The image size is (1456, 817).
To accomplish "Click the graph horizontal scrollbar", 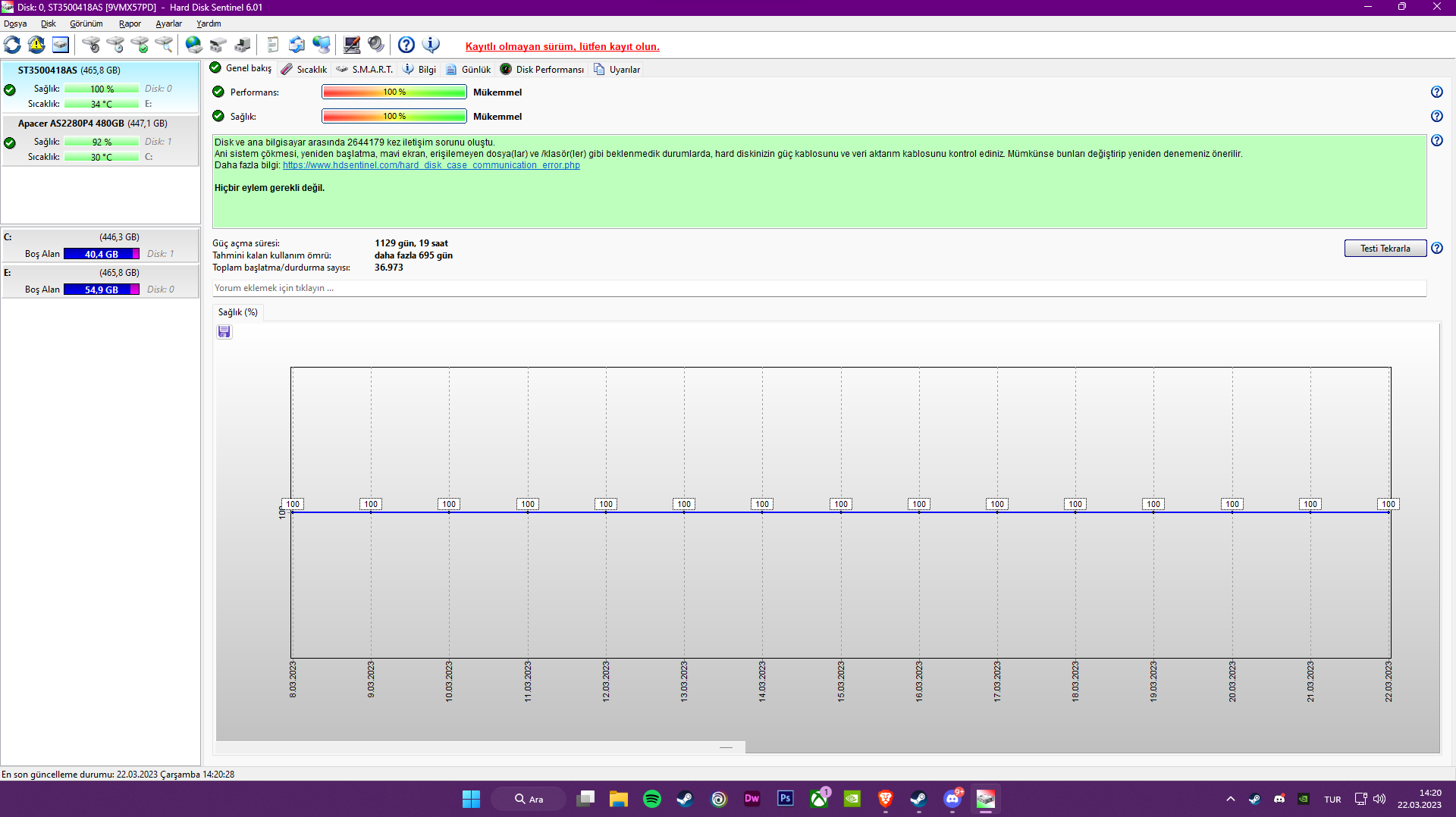I will point(726,747).
